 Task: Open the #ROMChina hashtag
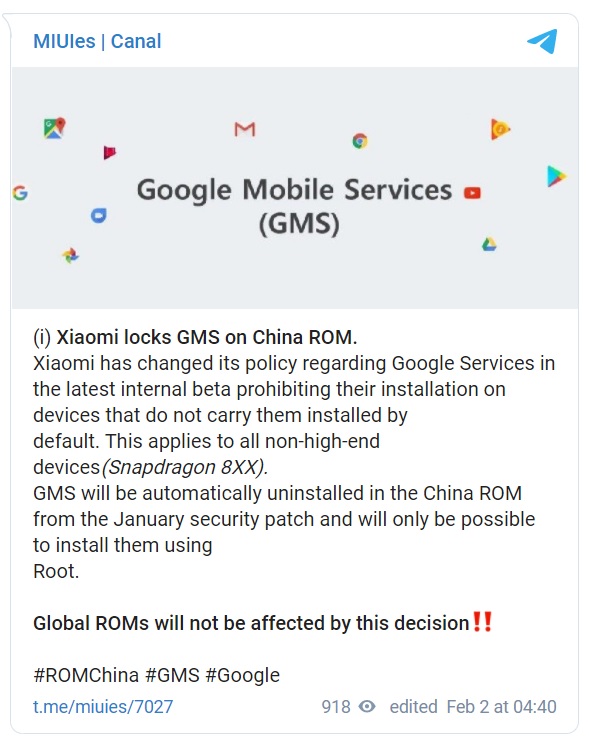pyautogui.click(x=86, y=675)
